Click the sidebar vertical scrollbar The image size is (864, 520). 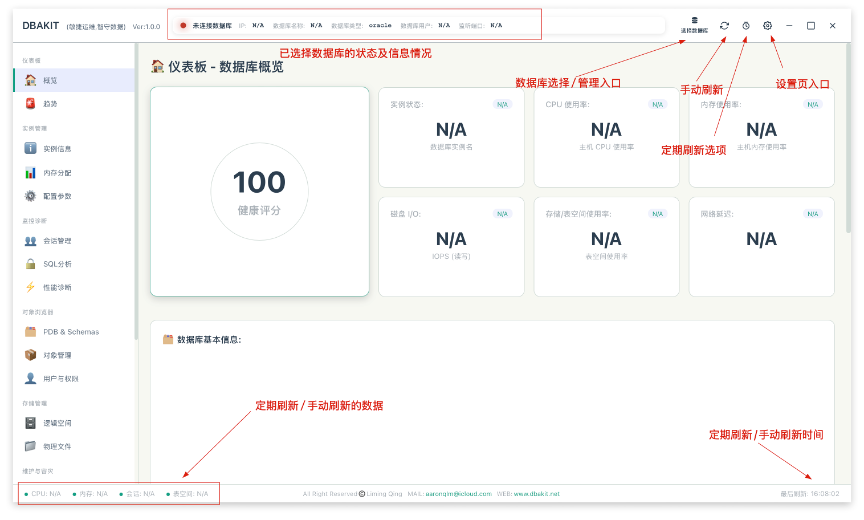point(136,192)
